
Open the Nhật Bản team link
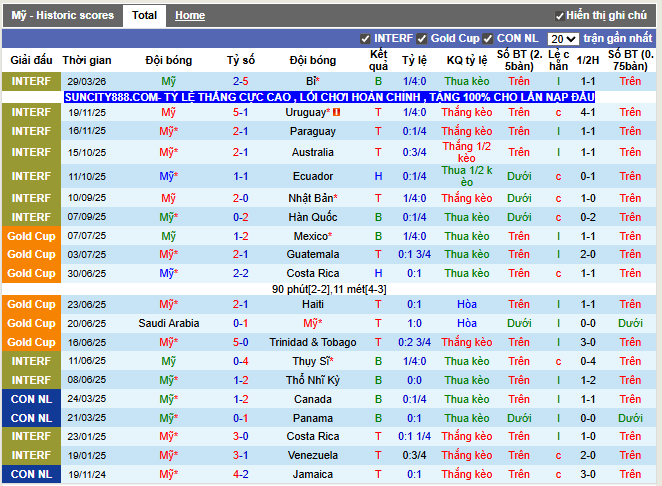click(x=312, y=198)
